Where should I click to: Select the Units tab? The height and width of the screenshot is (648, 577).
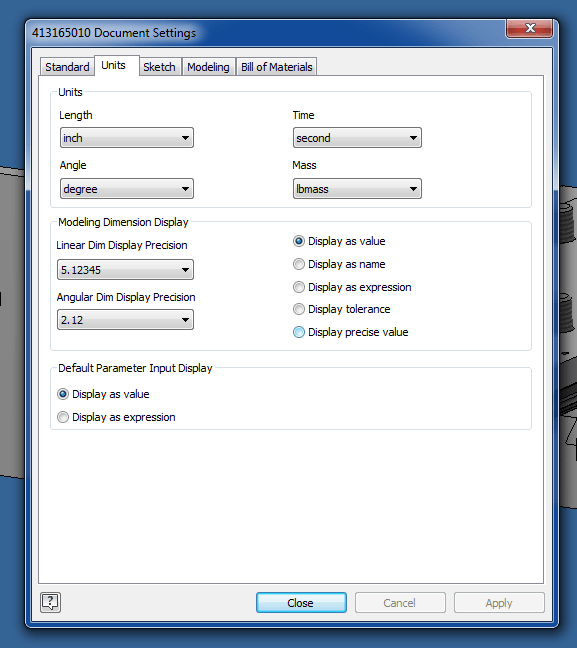[x=117, y=65]
